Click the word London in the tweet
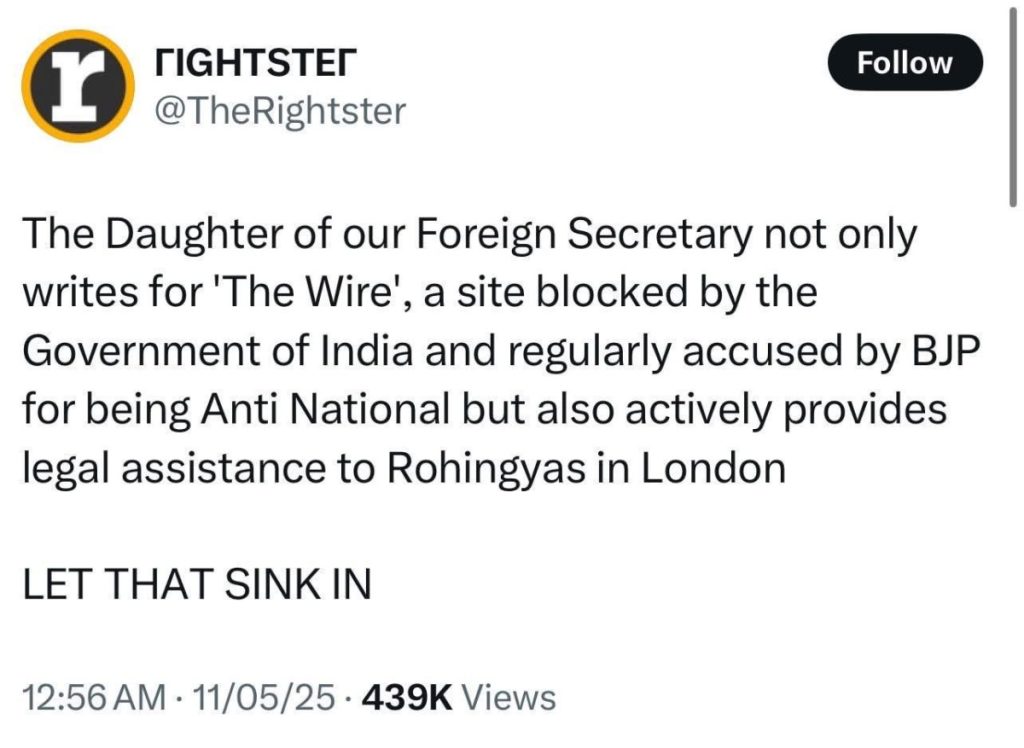1024x748 pixels. tap(713, 468)
